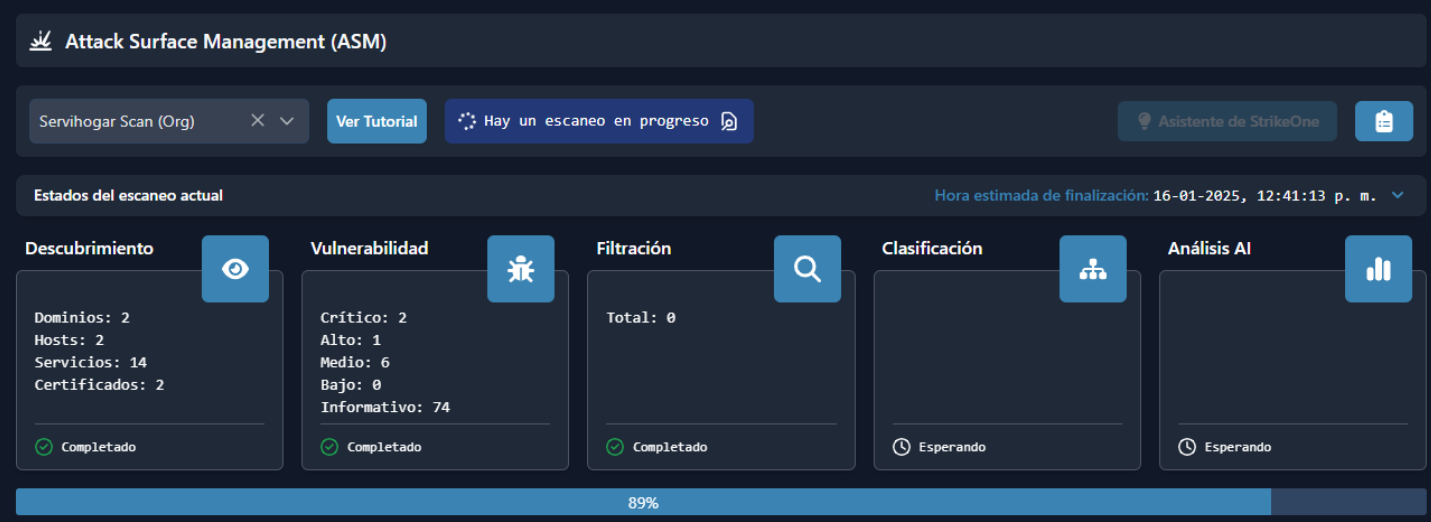Click Dominios: 2
This screenshot has height=522, width=1431.
[82, 317]
